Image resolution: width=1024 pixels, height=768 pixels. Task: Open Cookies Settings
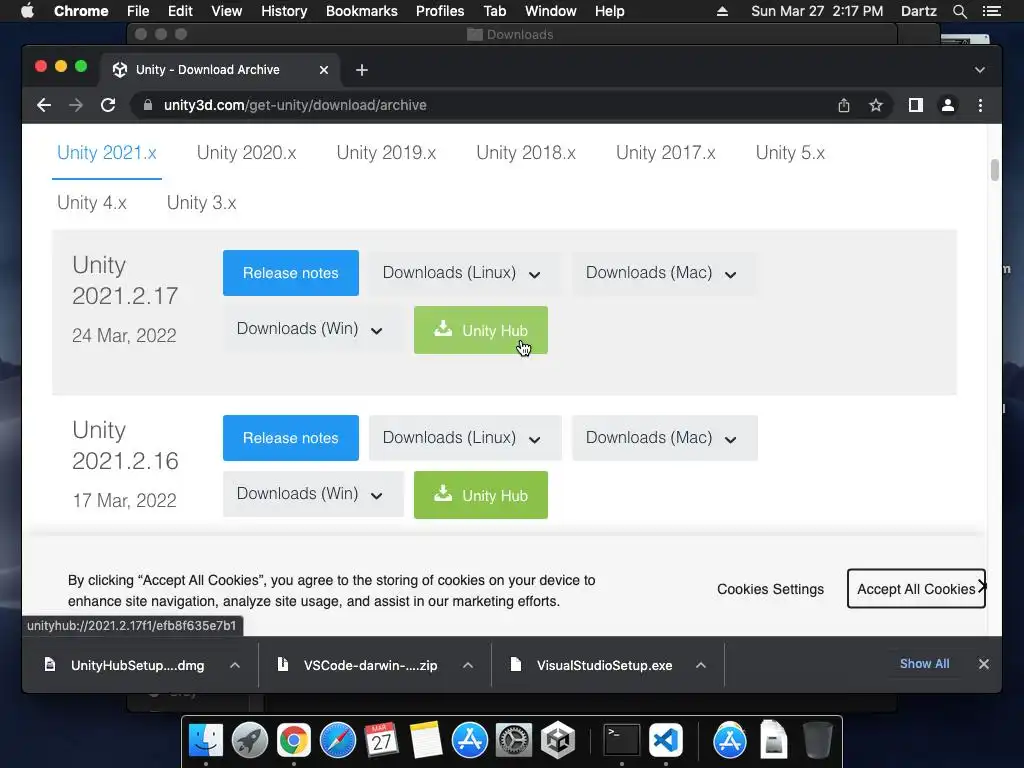tap(771, 589)
